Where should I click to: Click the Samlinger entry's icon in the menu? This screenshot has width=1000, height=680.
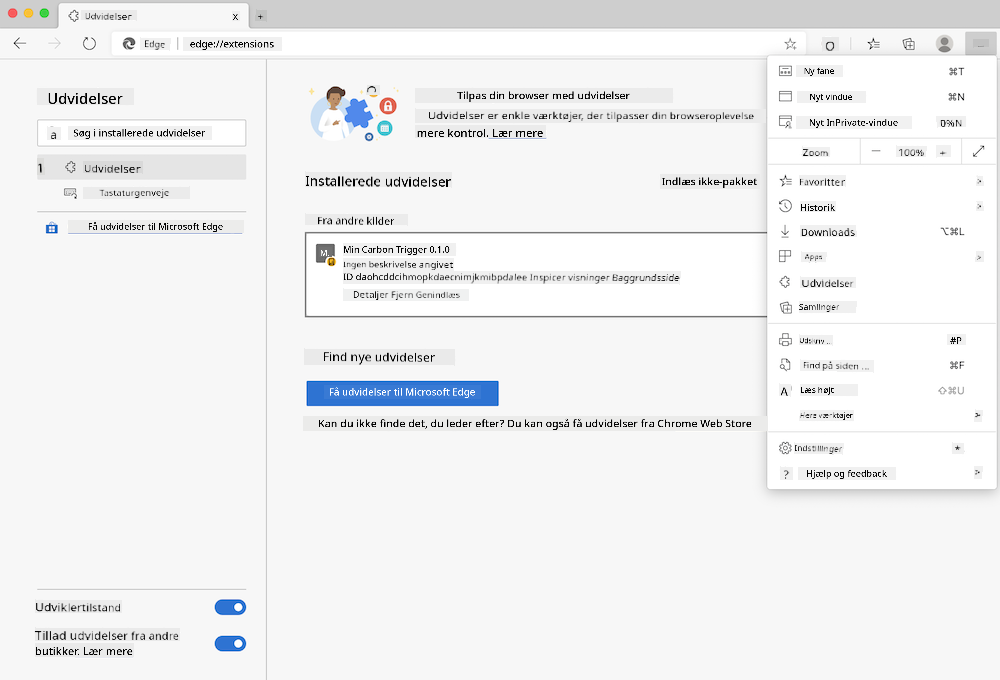[784, 307]
